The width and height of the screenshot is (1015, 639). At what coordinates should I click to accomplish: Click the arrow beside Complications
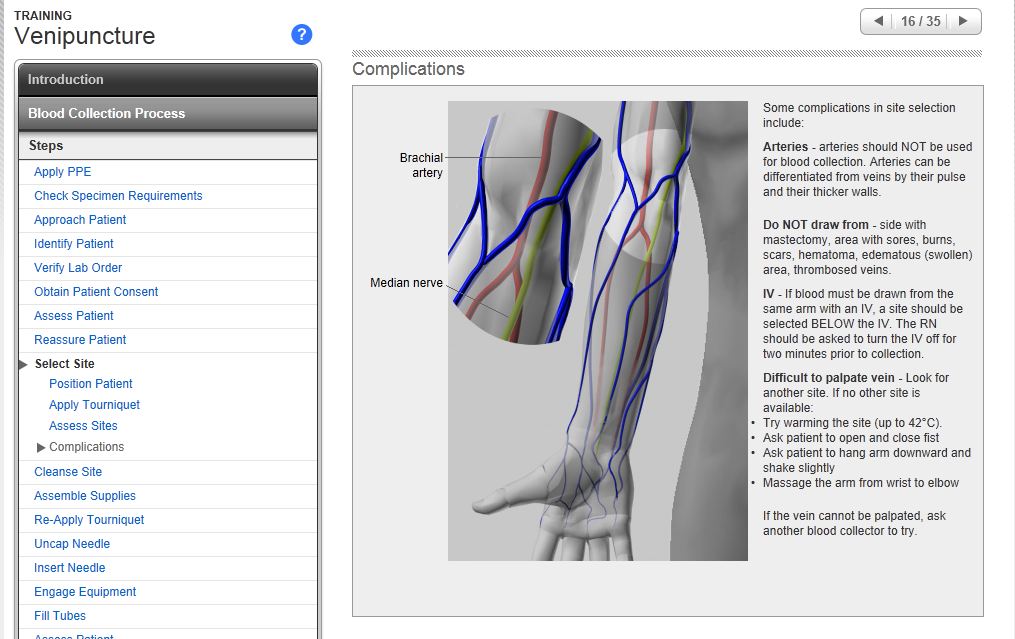pyautogui.click(x=42, y=447)
